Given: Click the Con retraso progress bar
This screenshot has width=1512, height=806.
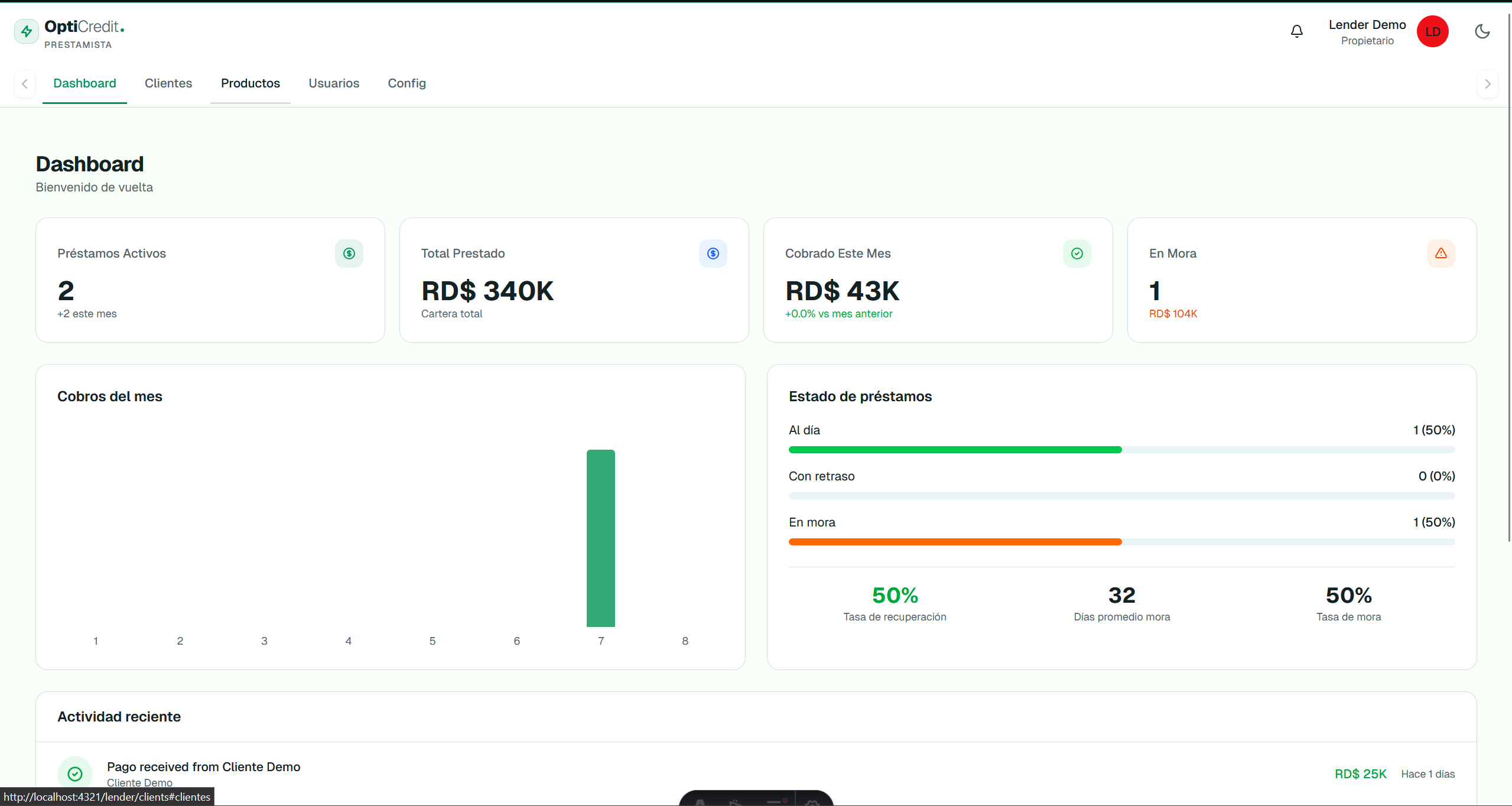Looking at the screenshot, I should click(1122, 496).
